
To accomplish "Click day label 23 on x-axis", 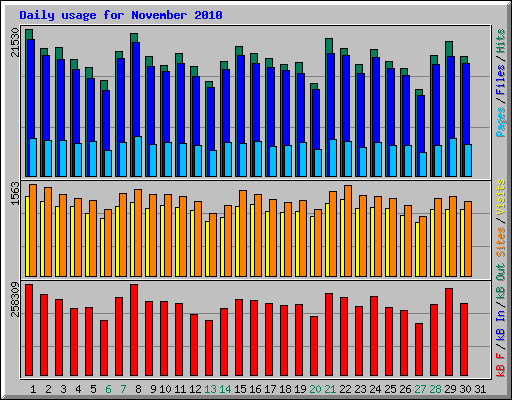I will 360,389.
